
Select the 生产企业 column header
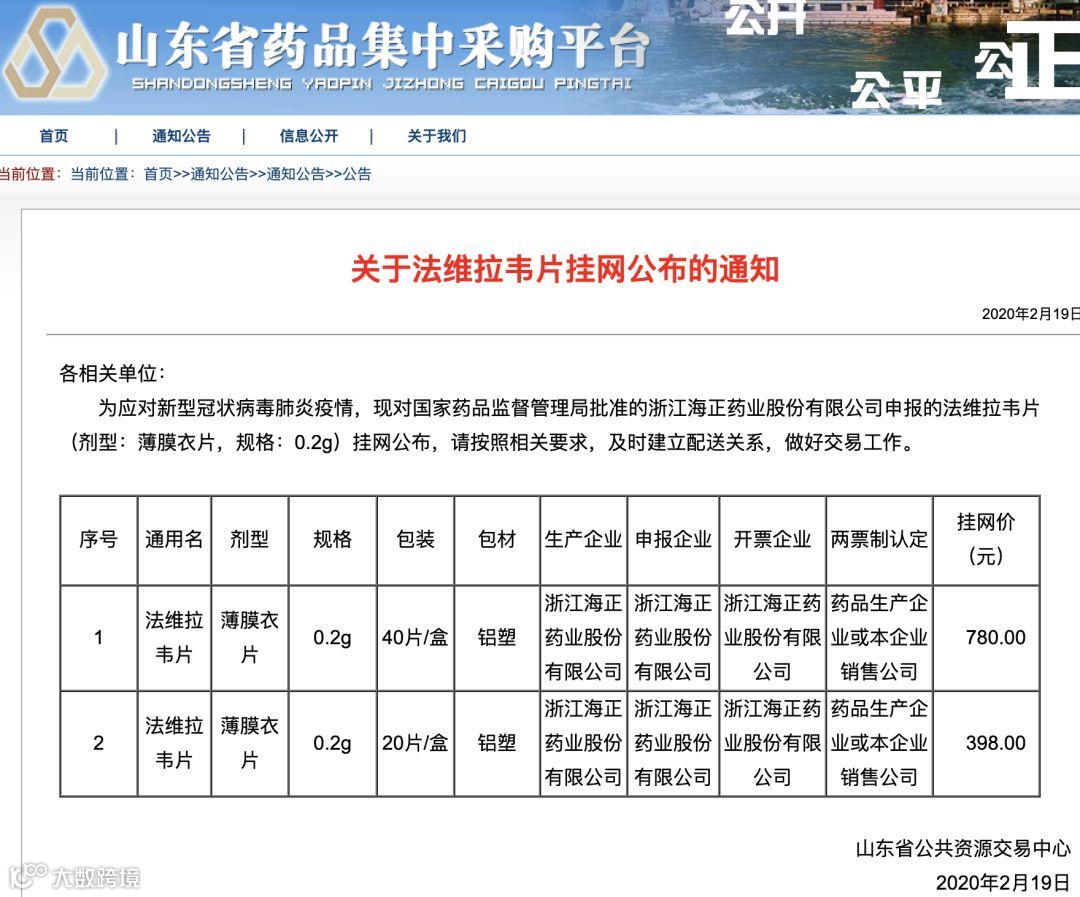[x=583, y=539]
